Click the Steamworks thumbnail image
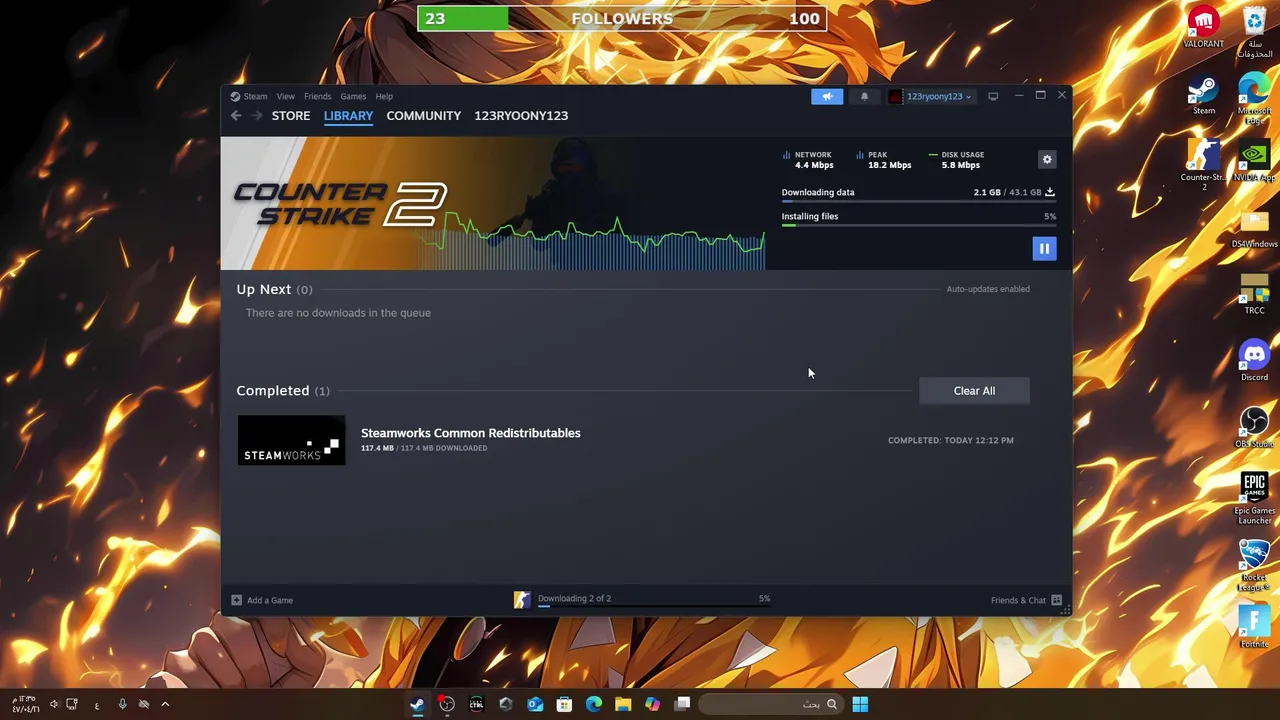 291,440
